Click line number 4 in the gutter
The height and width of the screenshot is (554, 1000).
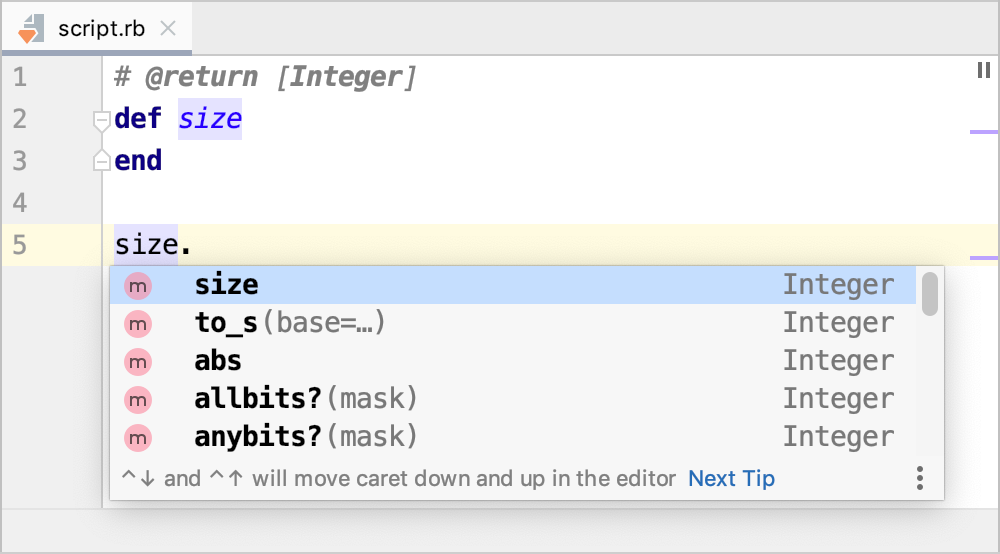click(x=20, y=203)
